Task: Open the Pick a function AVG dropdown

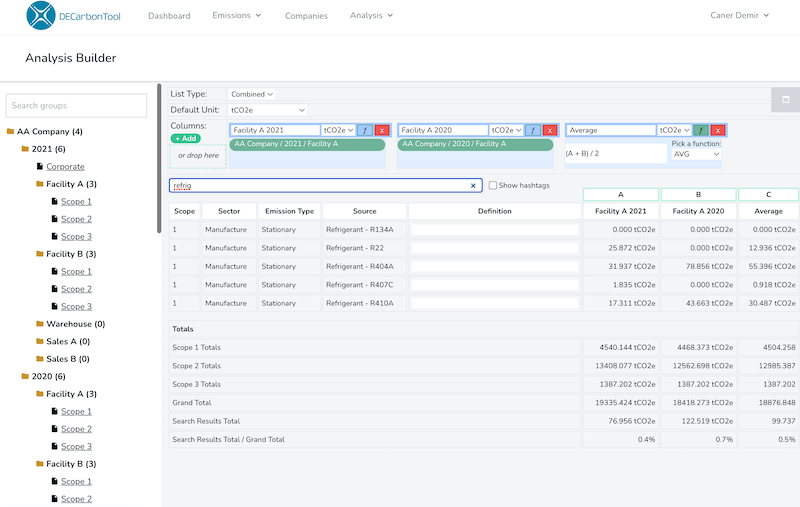Action: click(696, 154)
